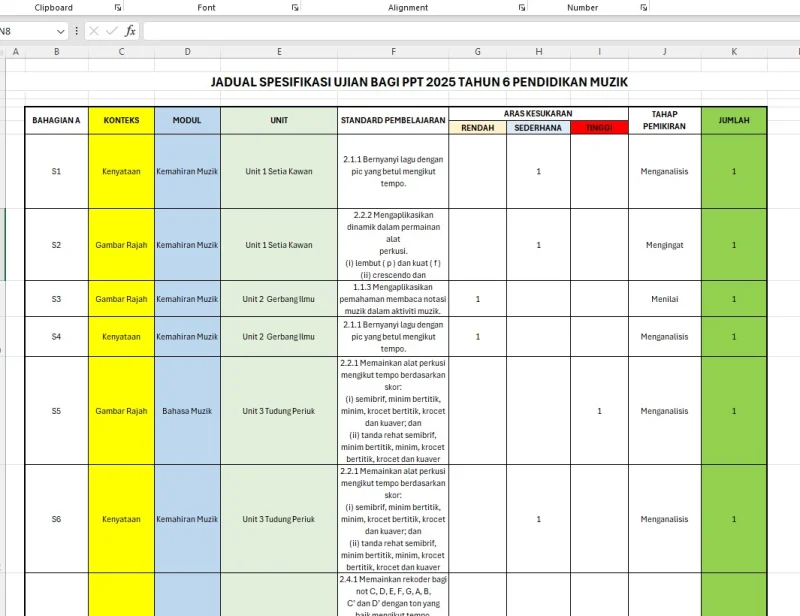Select column K header
The image size is (800, 616).
(x=734, y=51)
